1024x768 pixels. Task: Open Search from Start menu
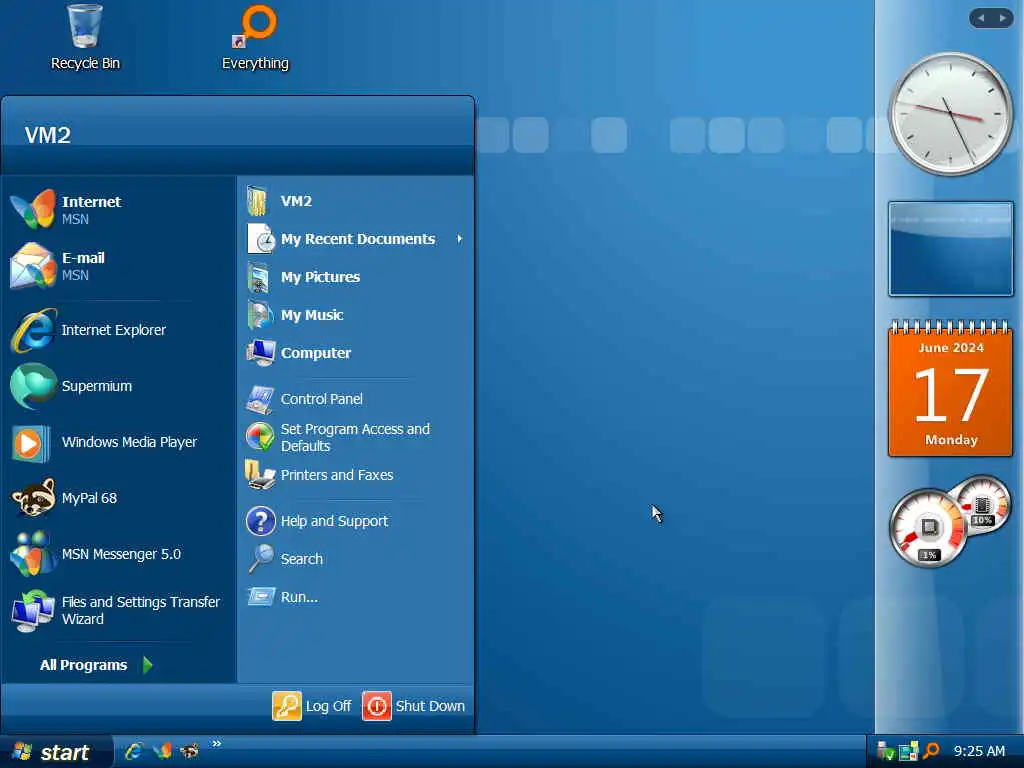click(356, 559)
